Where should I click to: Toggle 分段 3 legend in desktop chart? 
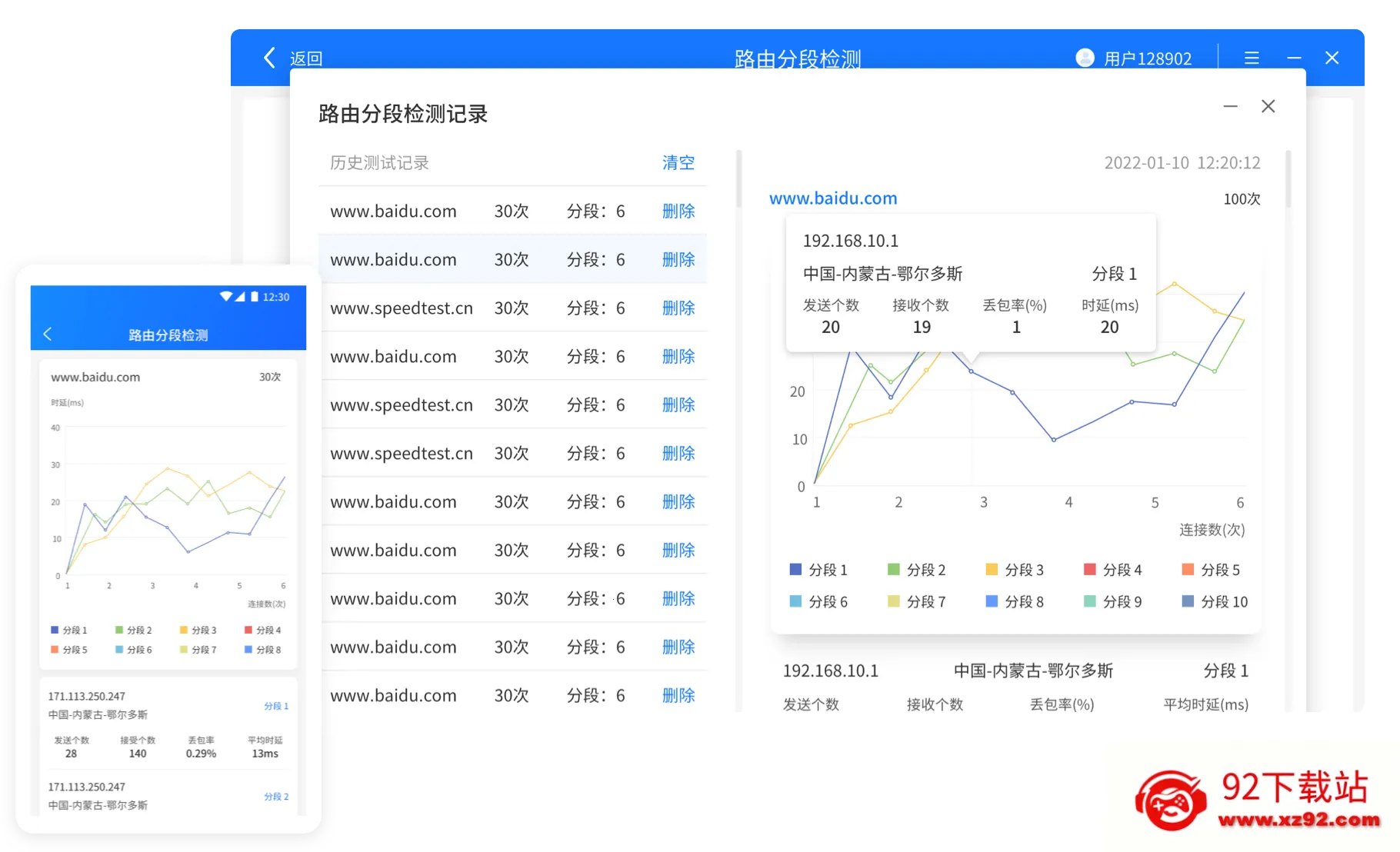point(1015,570)
